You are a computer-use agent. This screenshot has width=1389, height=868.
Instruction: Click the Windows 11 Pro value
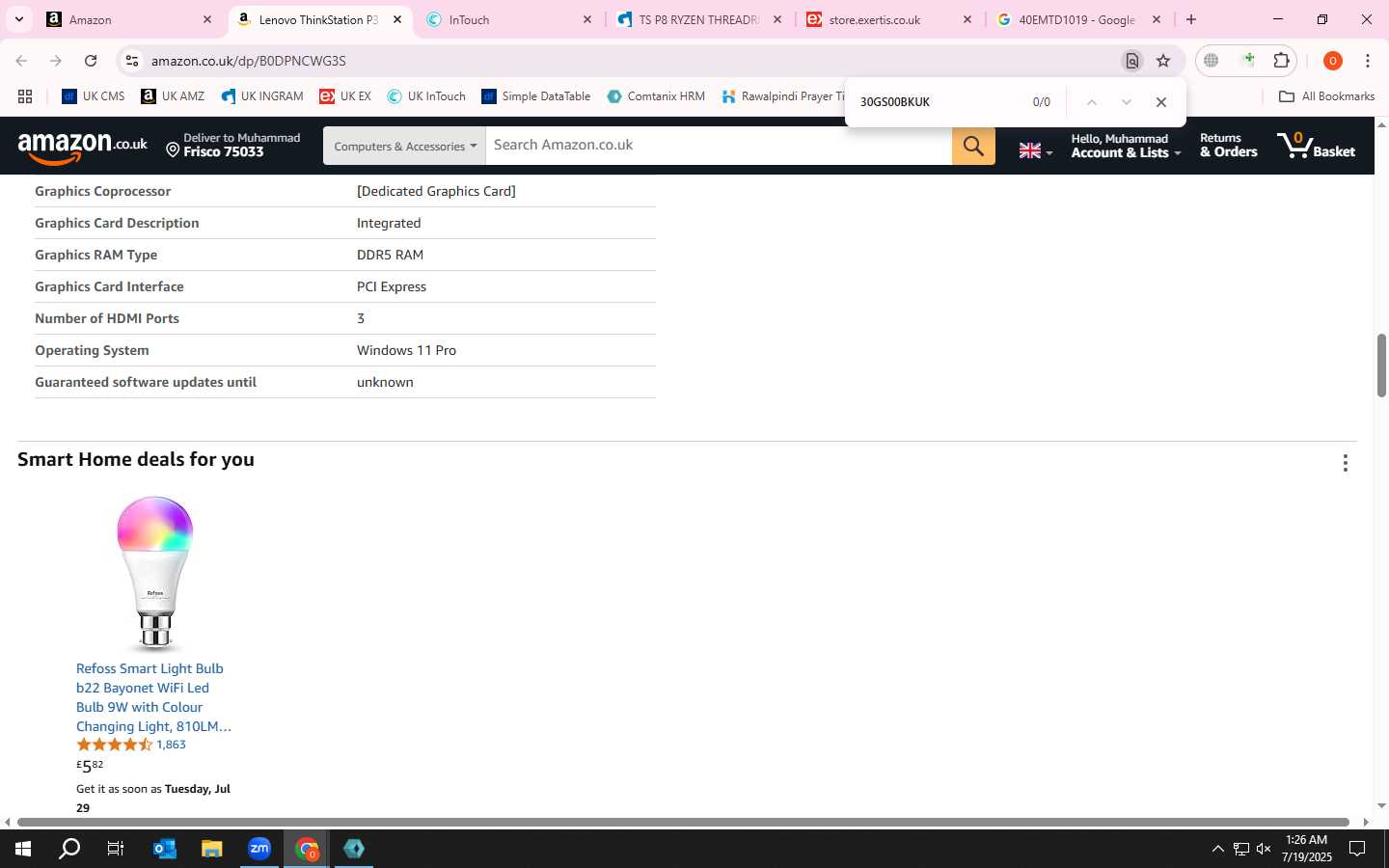coord(406,350)
